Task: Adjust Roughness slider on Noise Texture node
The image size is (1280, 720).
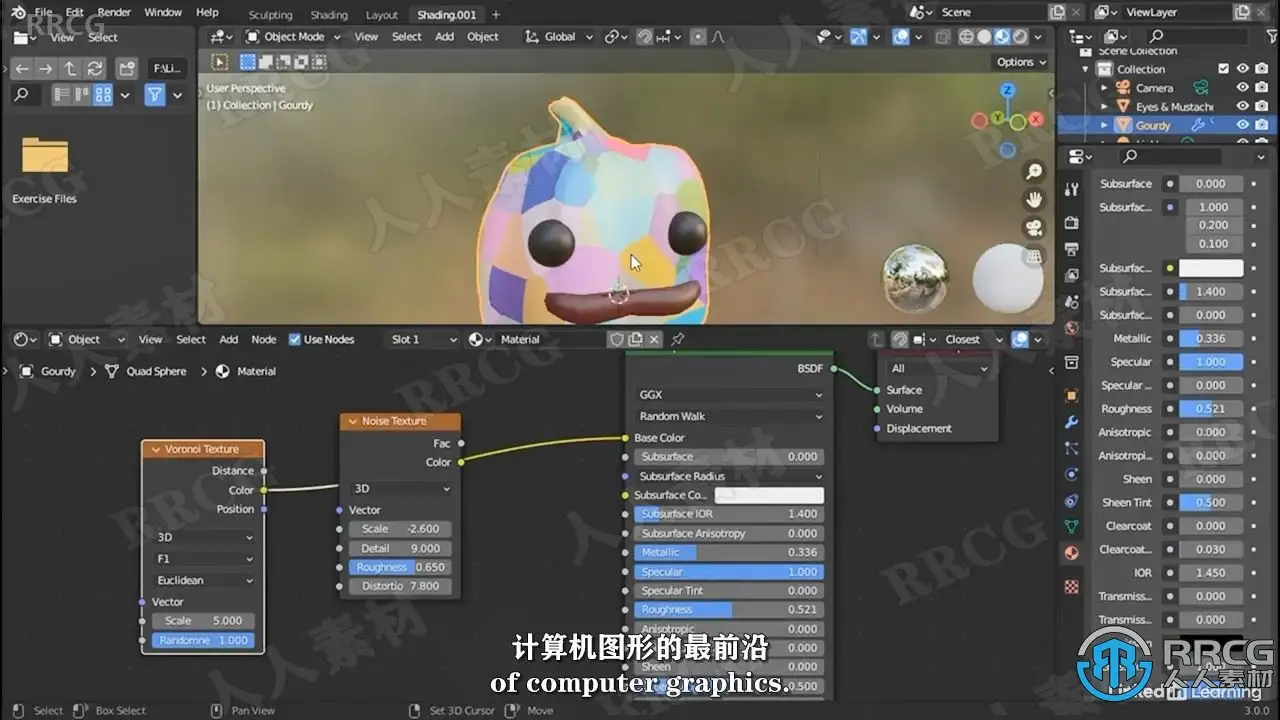Action: click(400, 567)
